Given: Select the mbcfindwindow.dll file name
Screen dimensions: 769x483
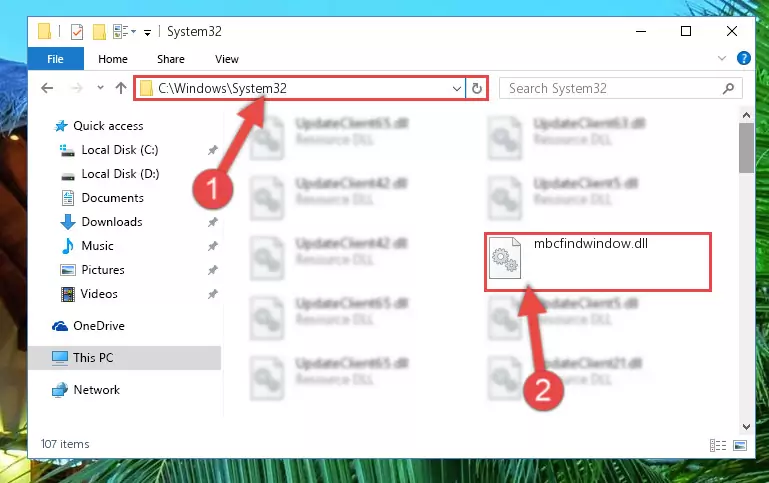Looking at the screenshot, I should (590, 244).
